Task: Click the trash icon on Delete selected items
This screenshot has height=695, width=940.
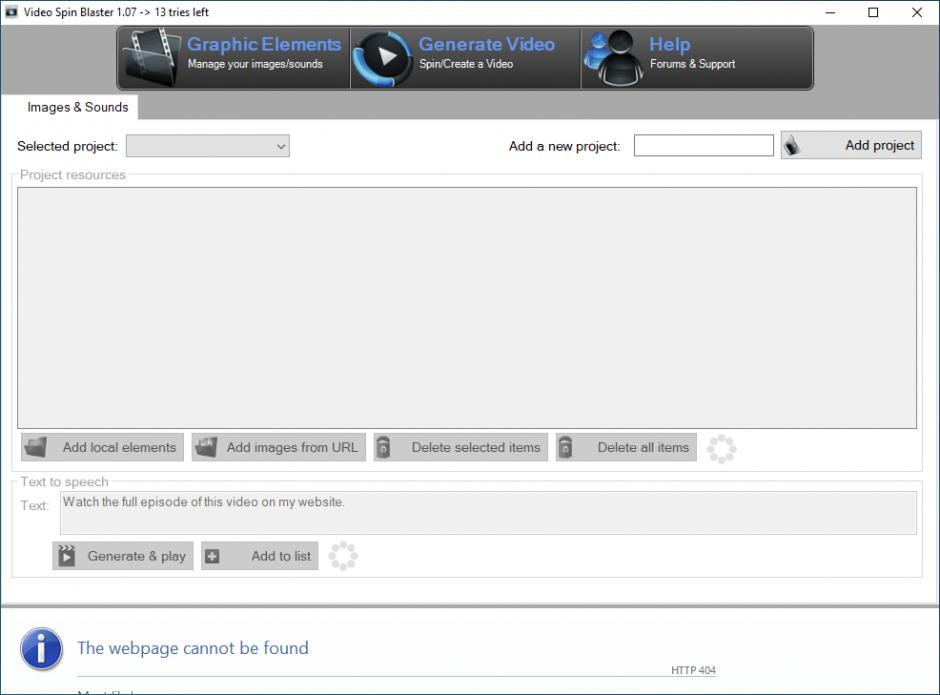Action: 384,447
